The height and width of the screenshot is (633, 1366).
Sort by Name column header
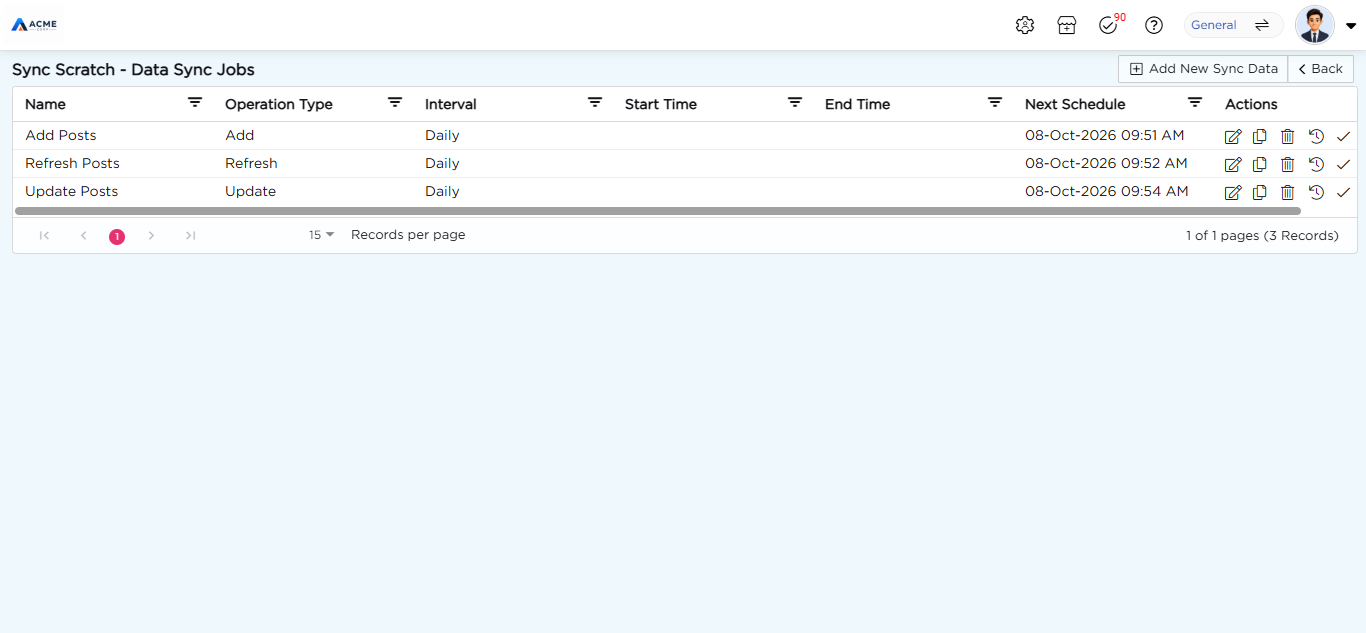pos(45,104)
